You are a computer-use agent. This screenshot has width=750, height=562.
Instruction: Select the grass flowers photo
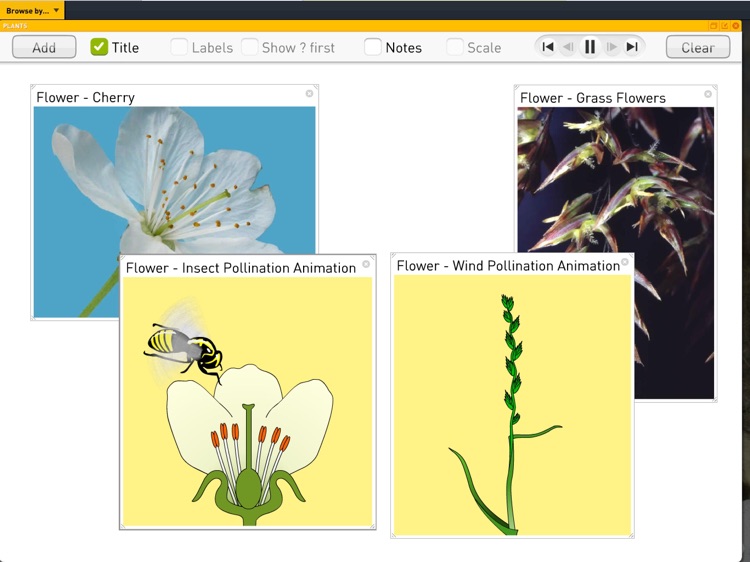616,179
